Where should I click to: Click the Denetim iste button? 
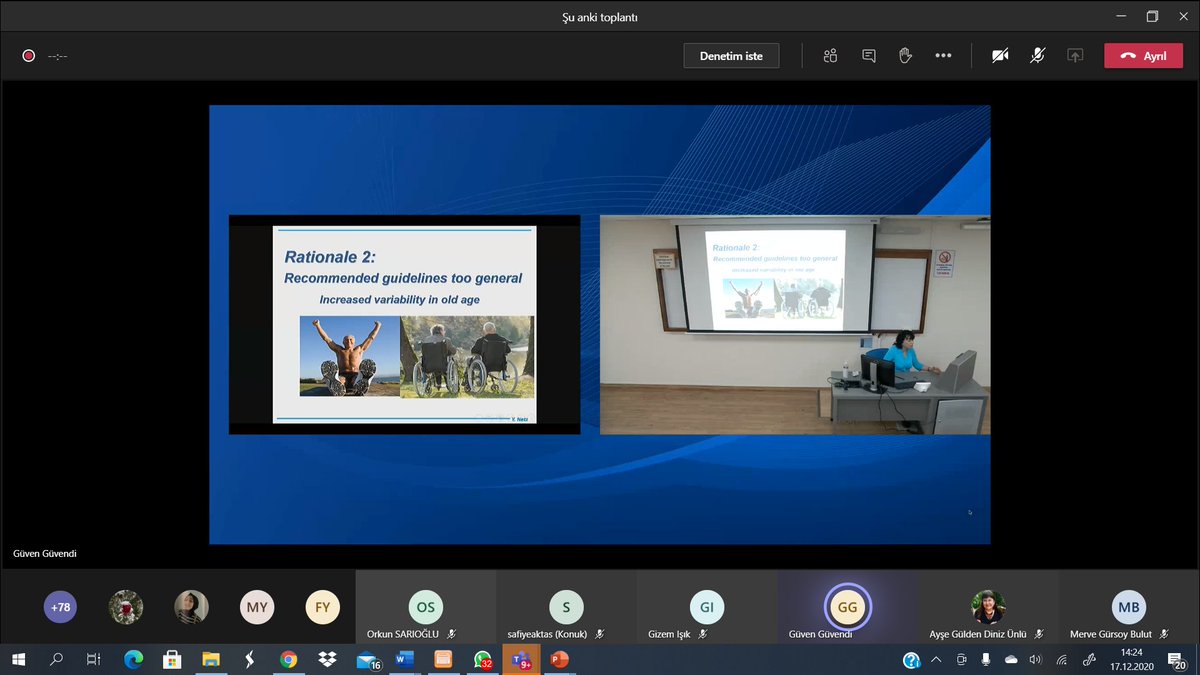731,56
